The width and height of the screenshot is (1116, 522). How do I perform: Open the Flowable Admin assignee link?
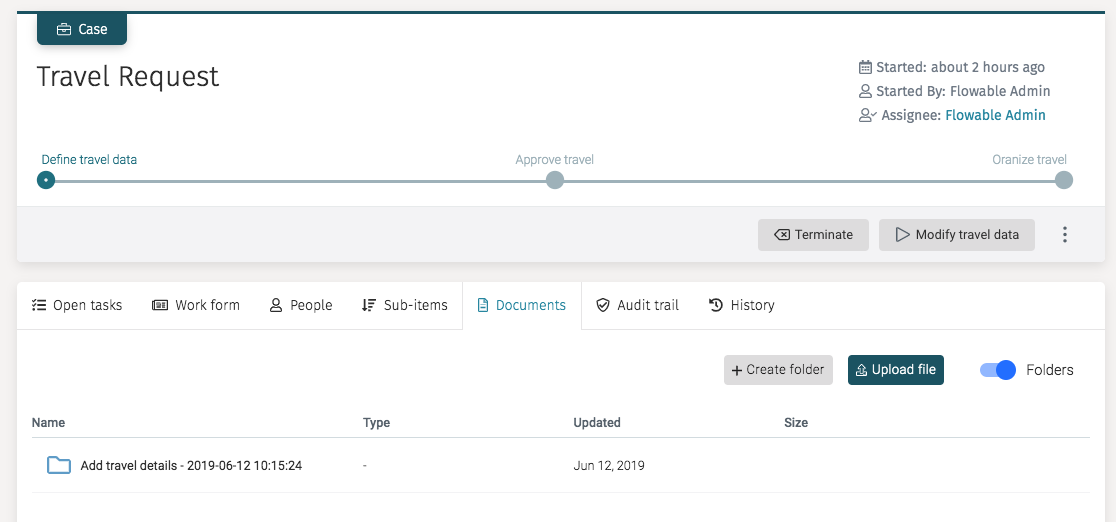pyautogui.click(x=995, y=115)
